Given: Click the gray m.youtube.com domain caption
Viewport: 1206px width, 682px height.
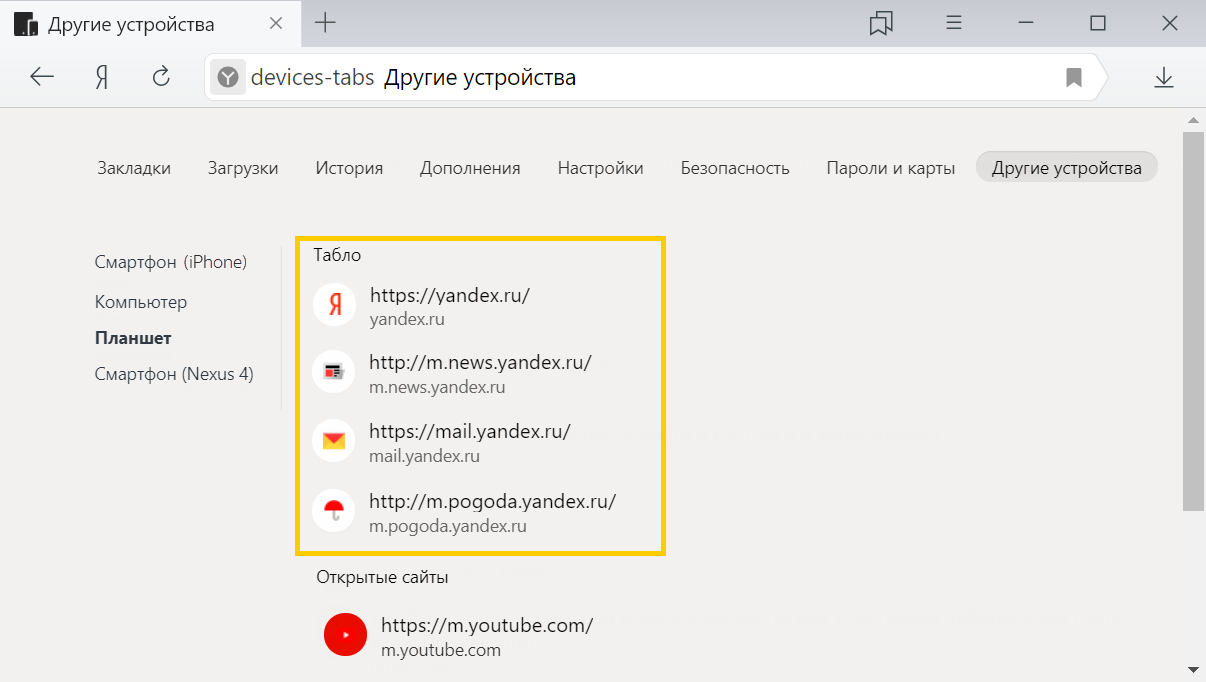Looking at the screenshot, I should (x=441, y=650).
